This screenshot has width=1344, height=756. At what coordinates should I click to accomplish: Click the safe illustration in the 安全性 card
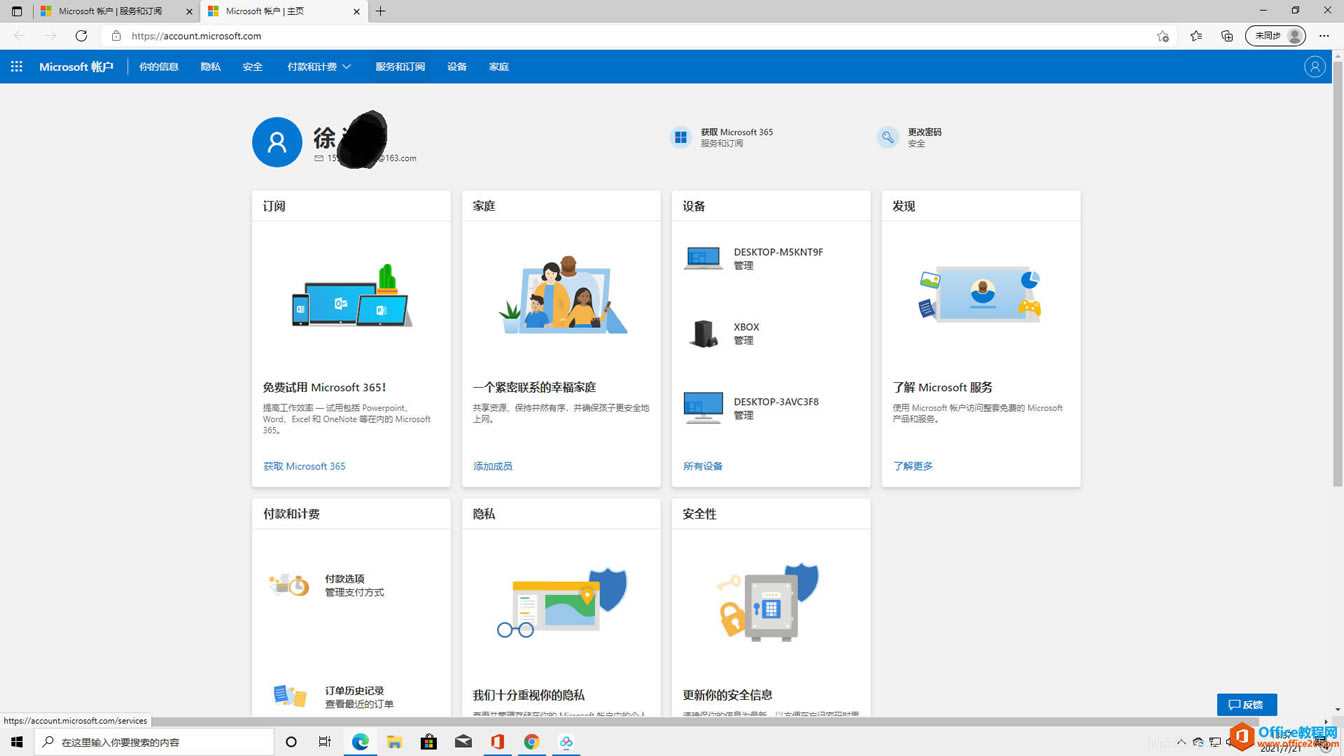click(767, 601)
